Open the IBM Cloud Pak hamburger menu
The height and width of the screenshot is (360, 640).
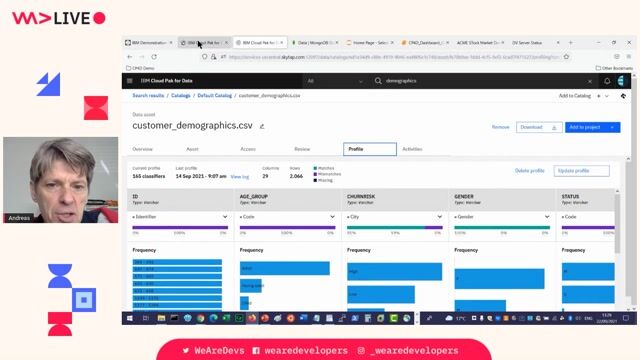(x=130, y=81)
